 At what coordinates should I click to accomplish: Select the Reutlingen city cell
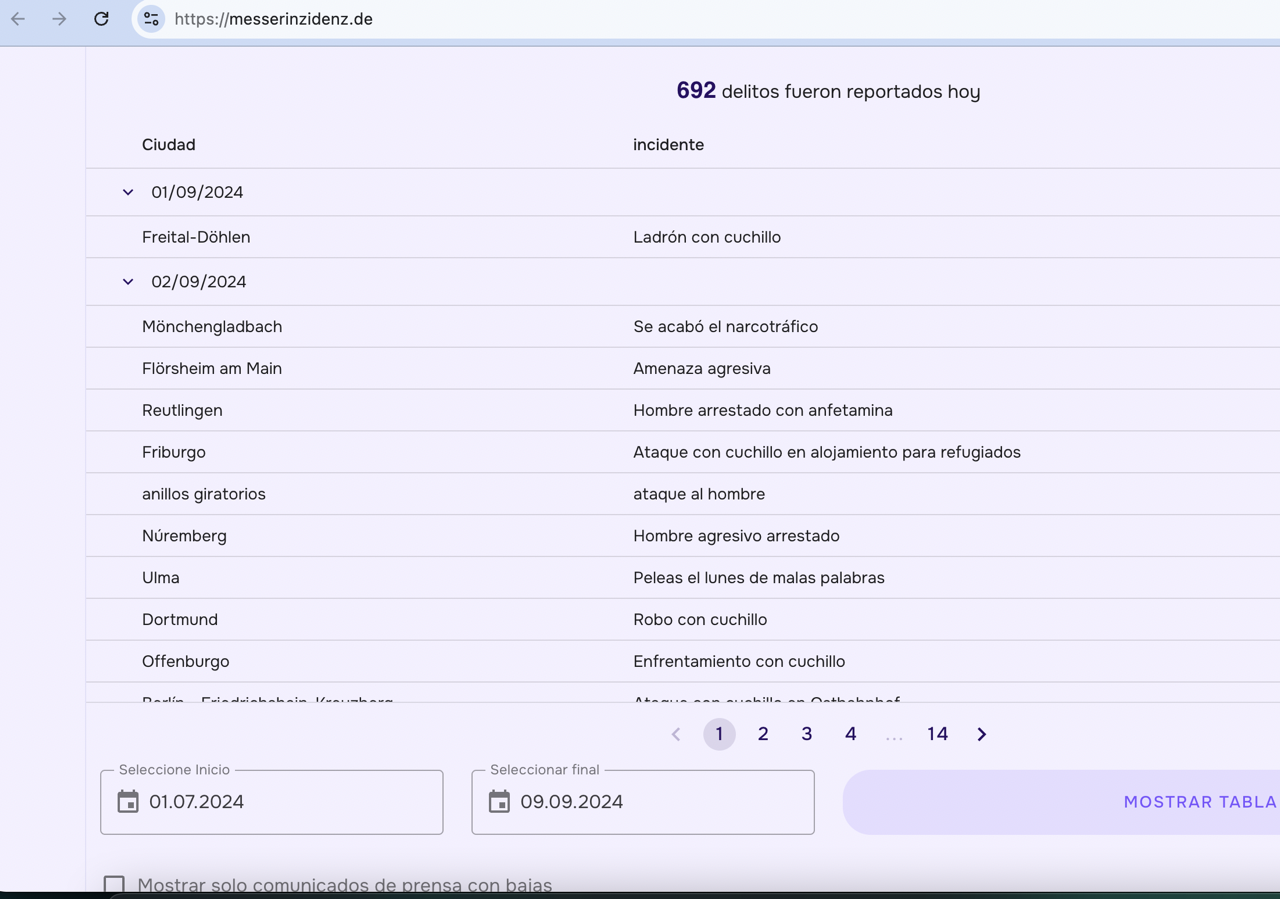182,411
